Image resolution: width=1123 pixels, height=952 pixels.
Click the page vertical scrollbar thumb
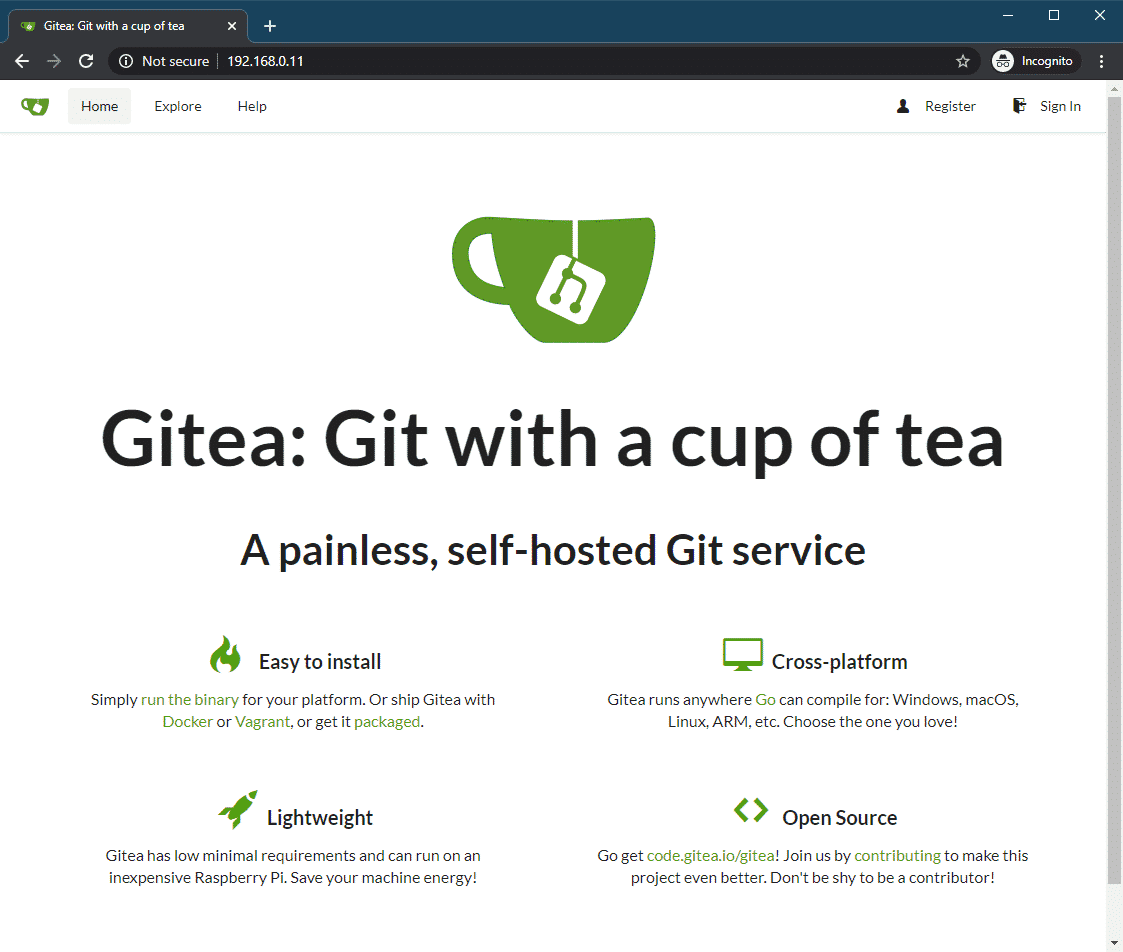(1114, 491)
